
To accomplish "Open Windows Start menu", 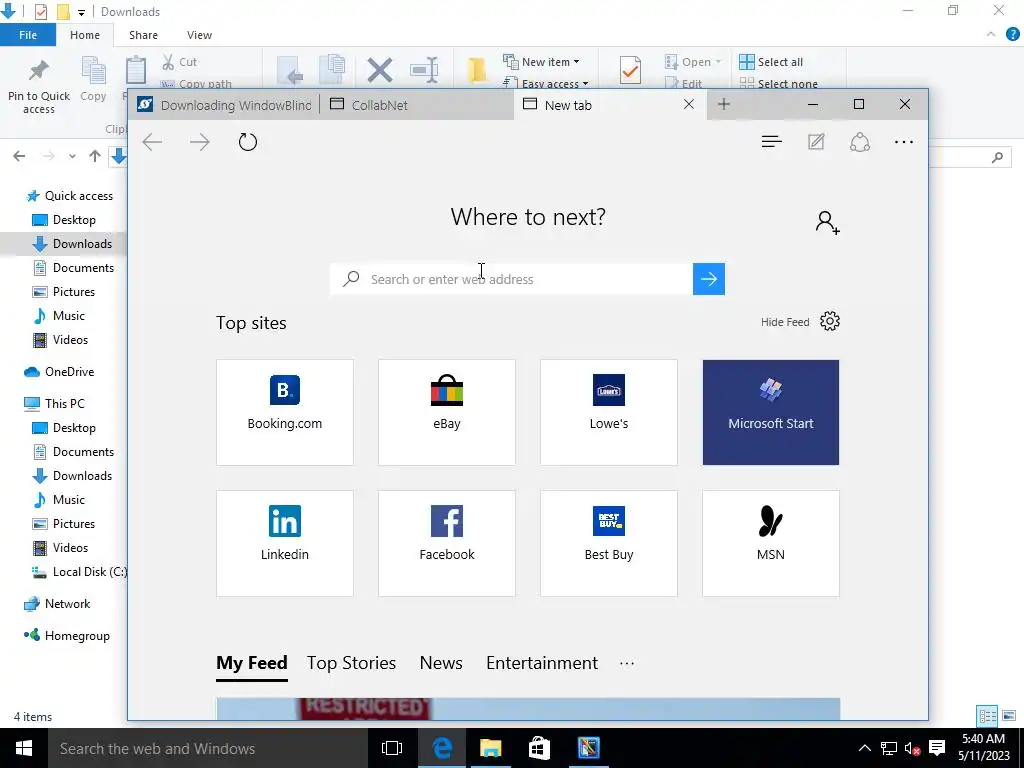I will point(24,748).
